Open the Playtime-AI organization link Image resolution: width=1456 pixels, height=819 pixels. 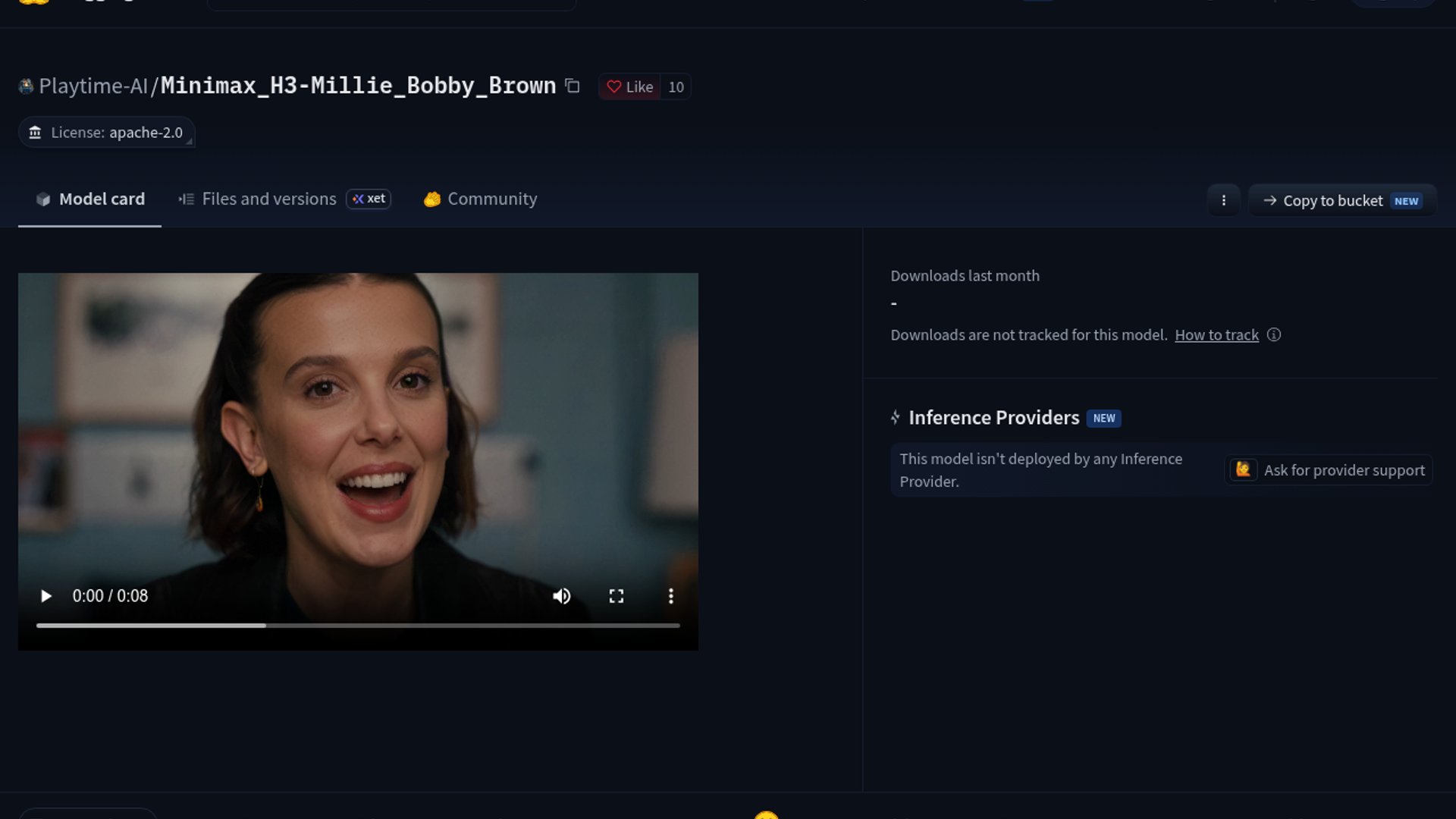point(93,86)
